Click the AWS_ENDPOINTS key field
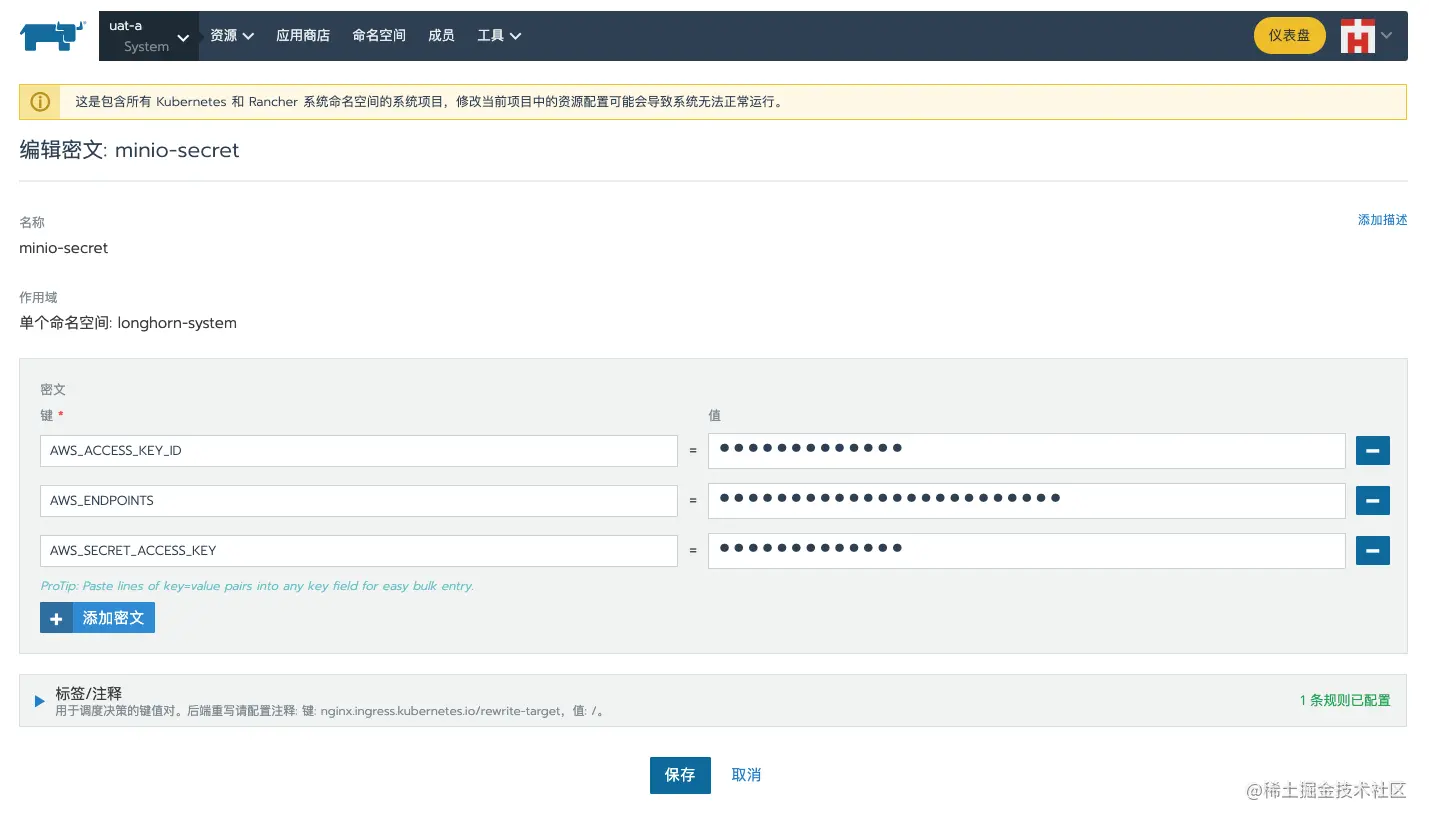Viewport: 1429px width, 823px height. (x=359, y=501)
